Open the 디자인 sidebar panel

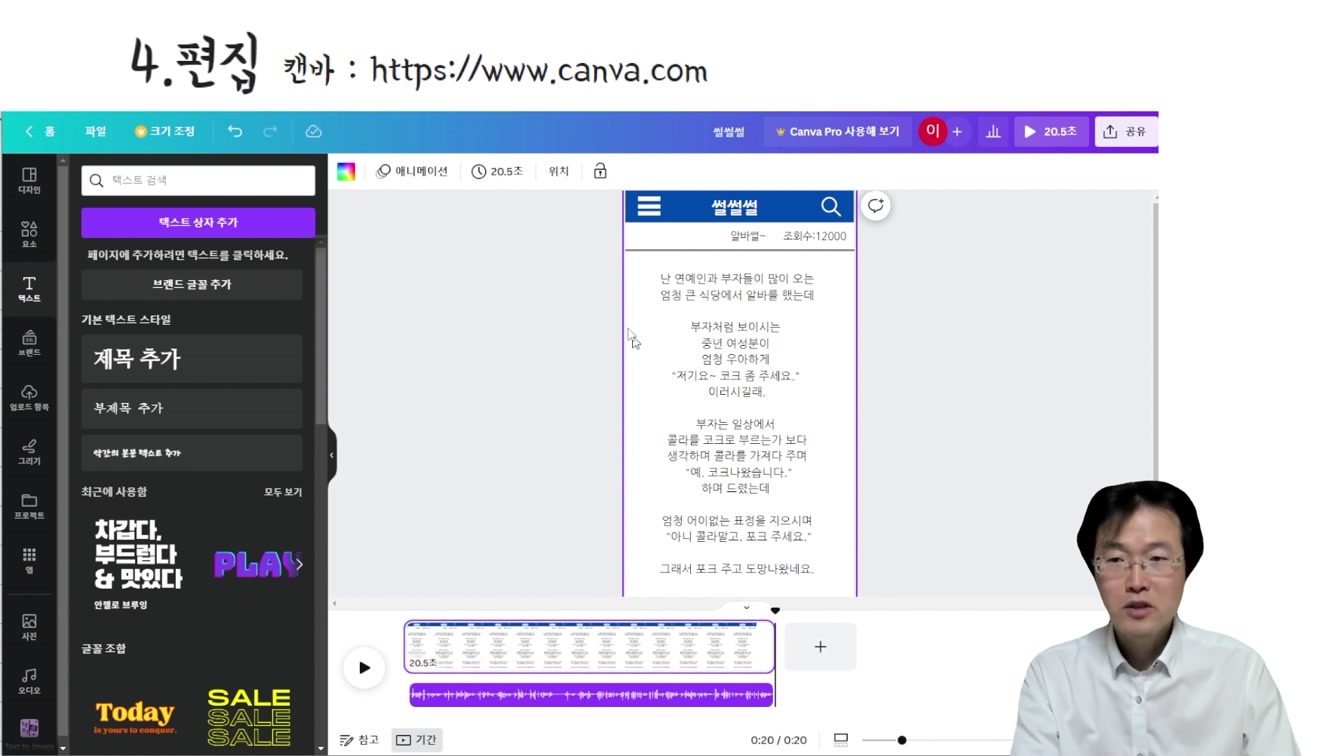[29, 180]
